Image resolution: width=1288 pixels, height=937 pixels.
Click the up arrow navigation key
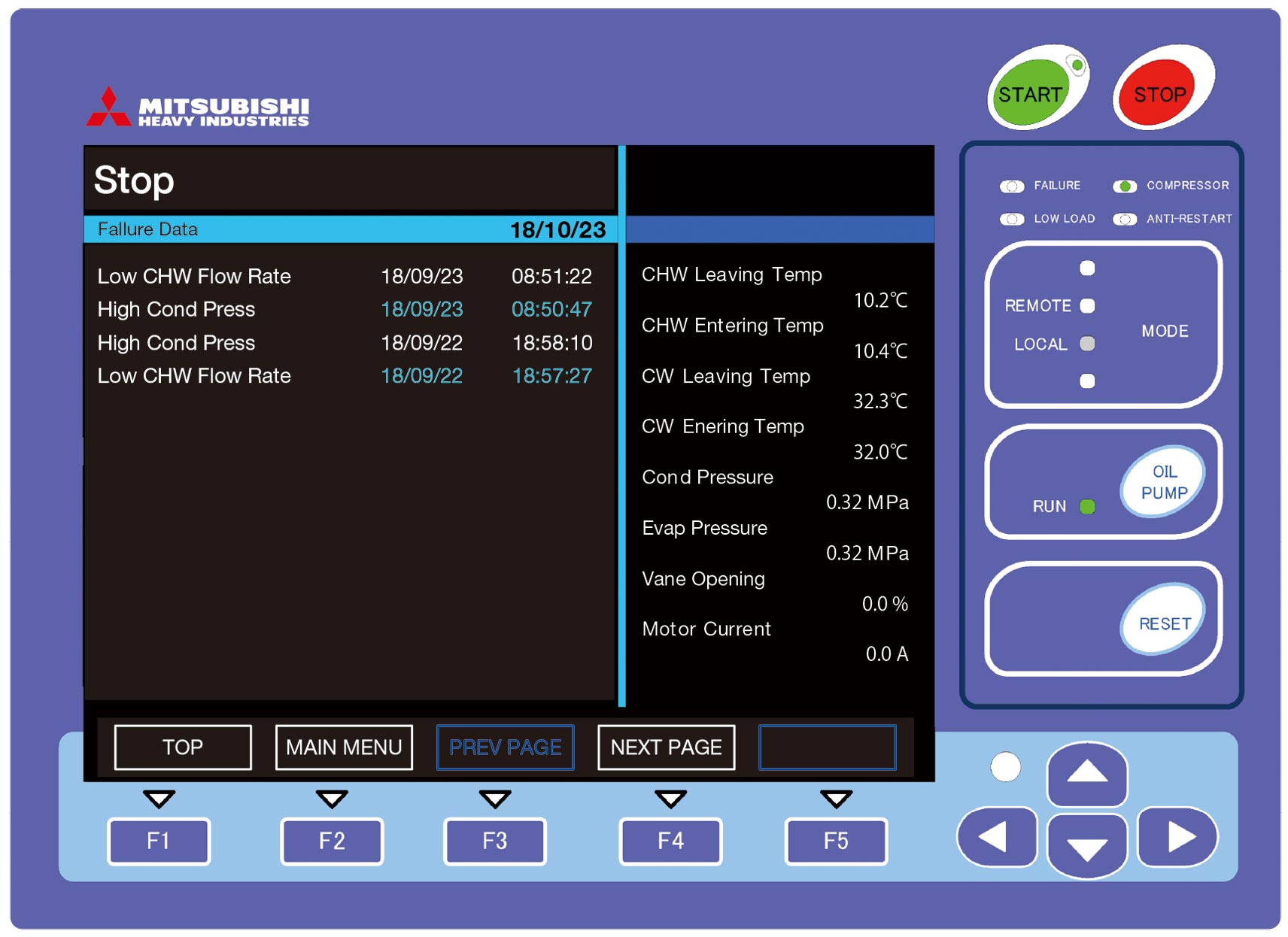1087,774
